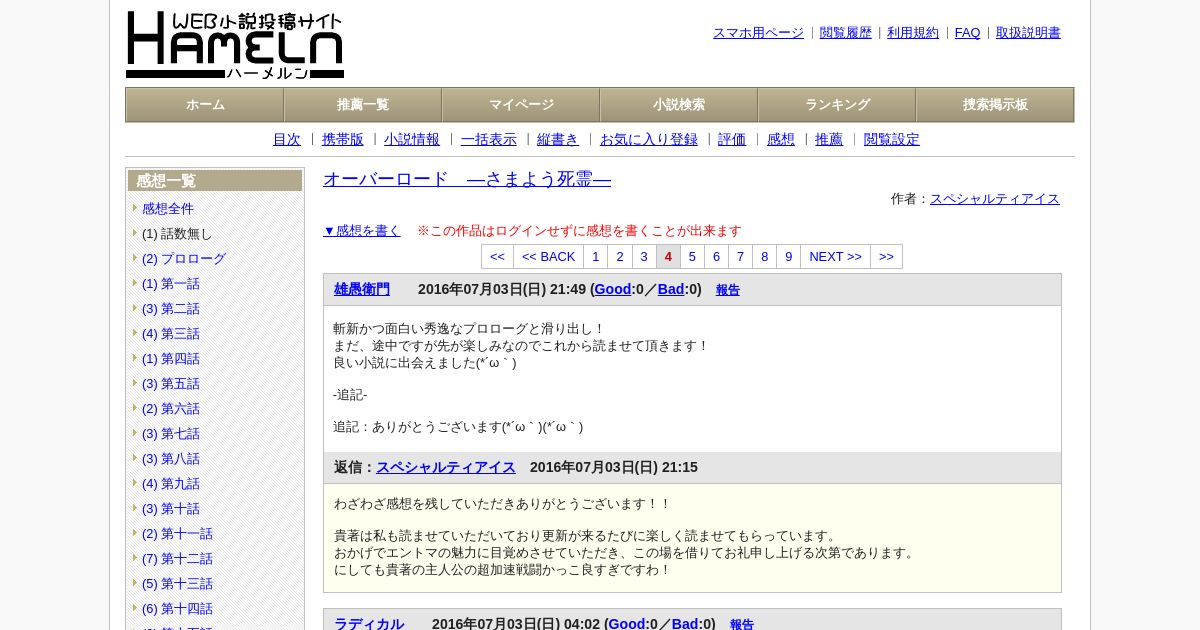Open novel title オーバーロード ―さまよう死霊―
The height and width of the screenshot is (630, 1200).
tap(467, 179)
